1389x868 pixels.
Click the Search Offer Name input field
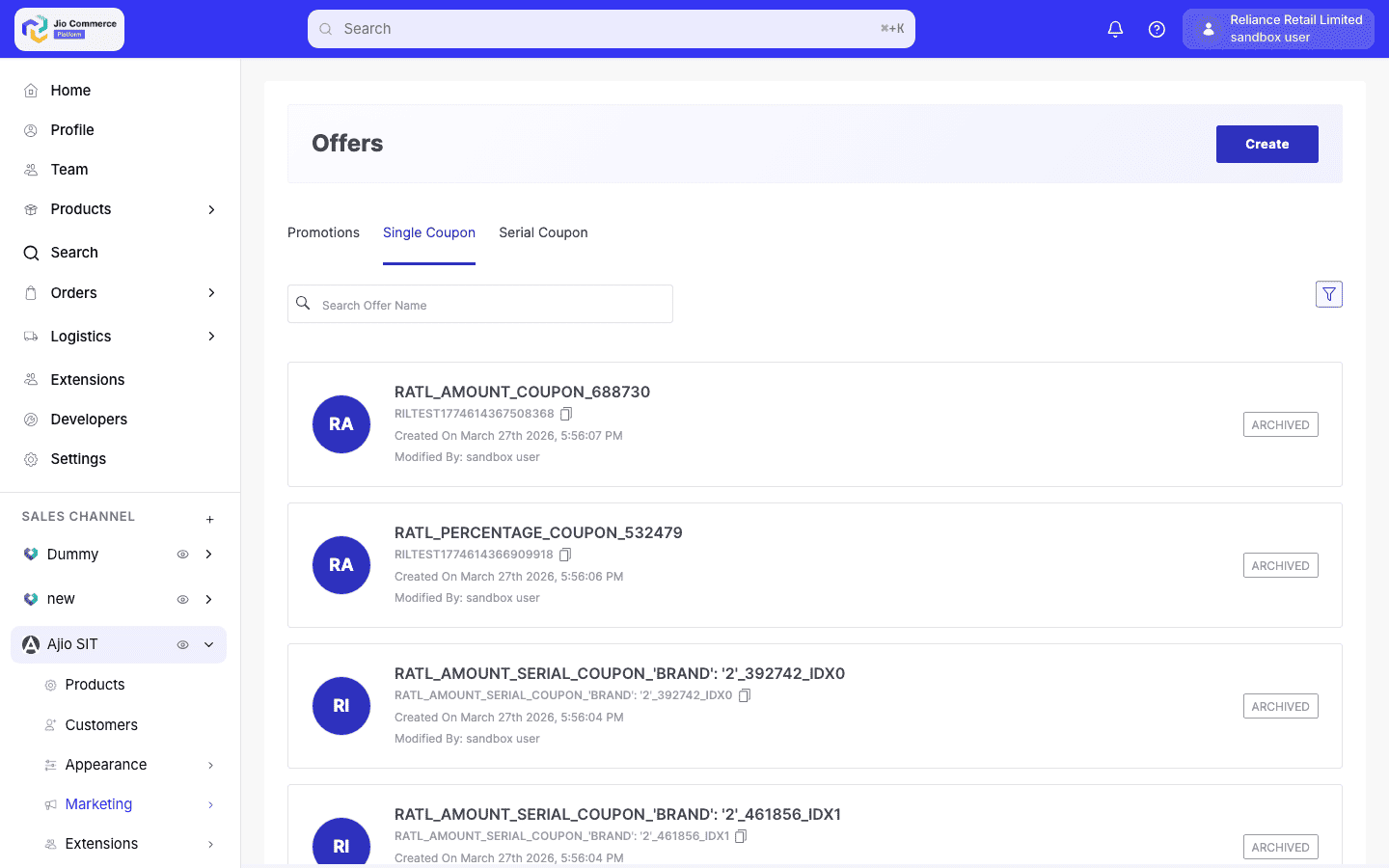click(x=479, y=304)
